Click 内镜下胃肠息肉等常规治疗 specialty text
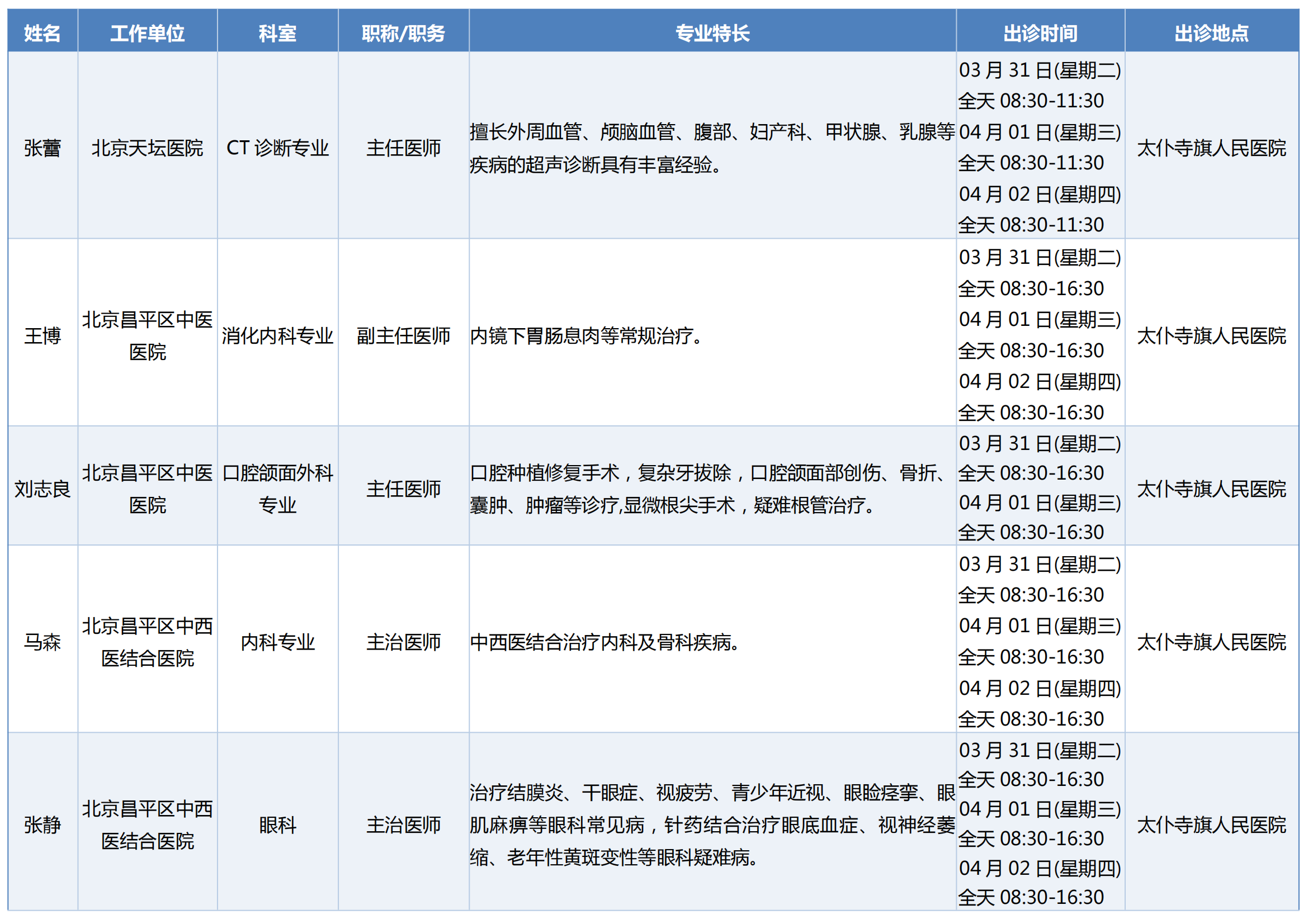 pyautogui.click(x=585, y=335)
